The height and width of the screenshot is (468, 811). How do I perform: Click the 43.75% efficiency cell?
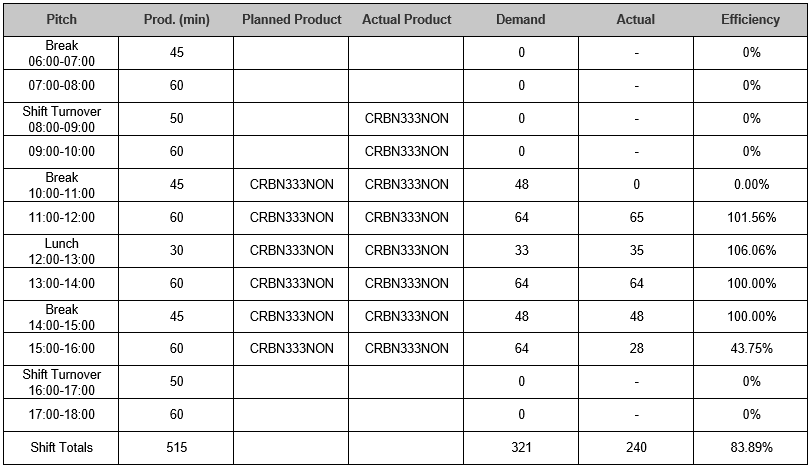tap(750, 349)
